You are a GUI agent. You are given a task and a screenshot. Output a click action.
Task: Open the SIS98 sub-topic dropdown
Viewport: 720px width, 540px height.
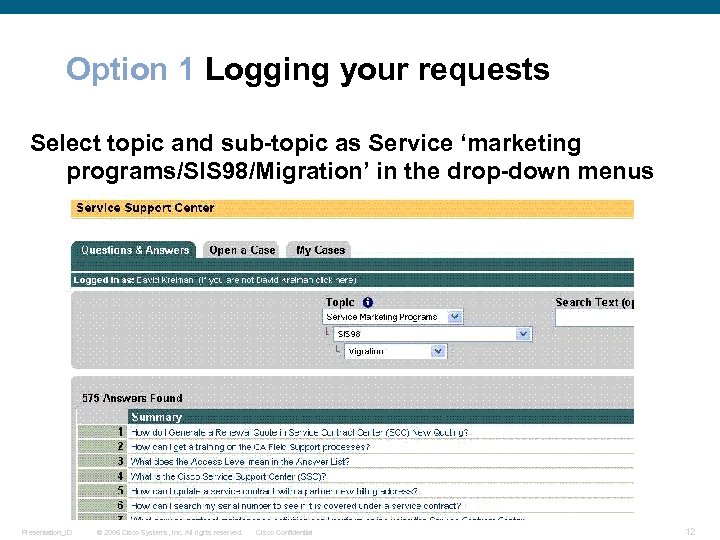[x=433, y=334]
